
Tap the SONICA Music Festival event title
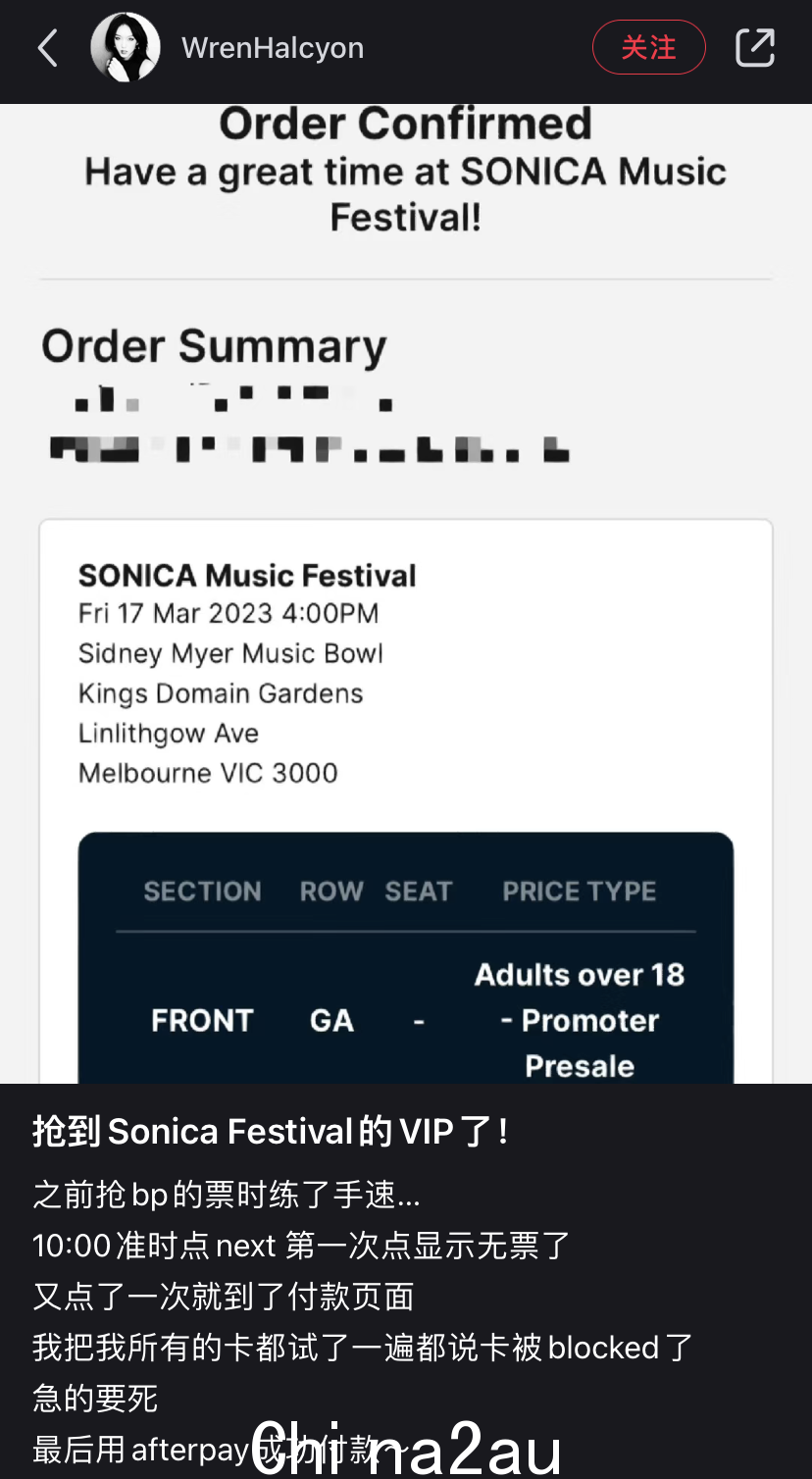[247, 576]
